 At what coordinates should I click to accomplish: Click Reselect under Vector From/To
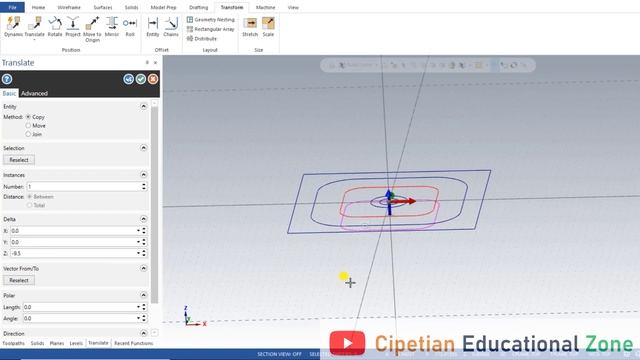pyautogui.click(x=19, y=280)
